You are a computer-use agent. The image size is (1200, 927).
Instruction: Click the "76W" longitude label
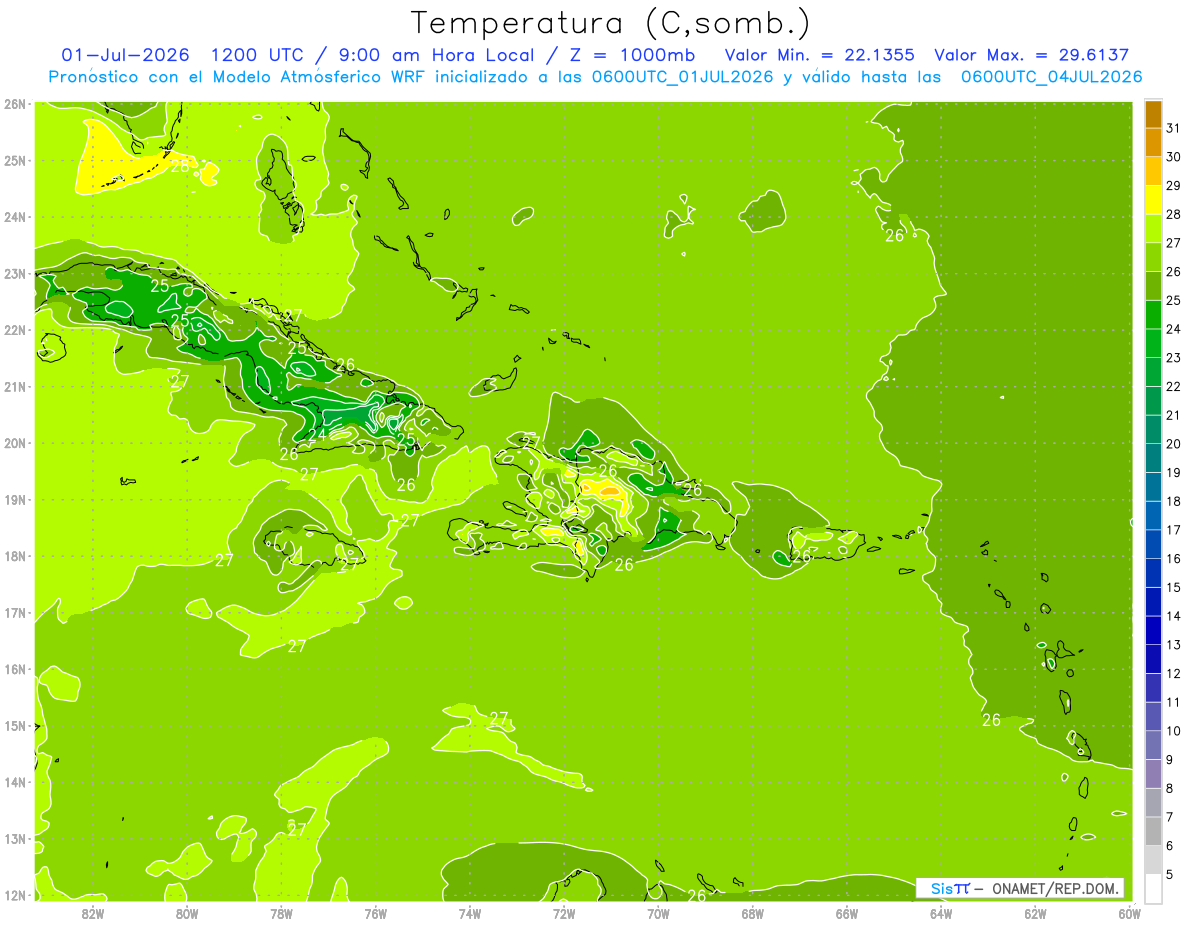(375, 912)
